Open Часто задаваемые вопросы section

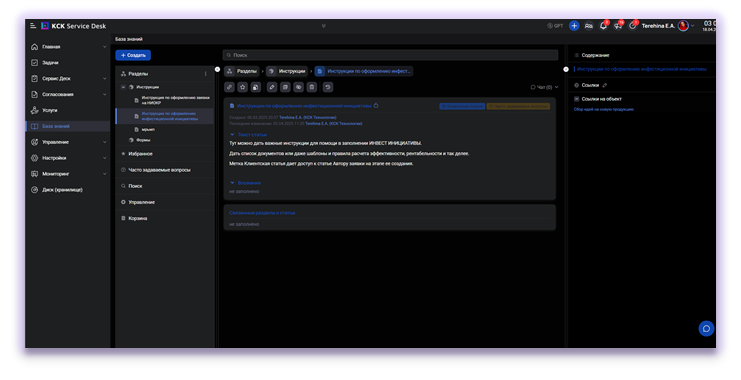[x=164, y=170]
